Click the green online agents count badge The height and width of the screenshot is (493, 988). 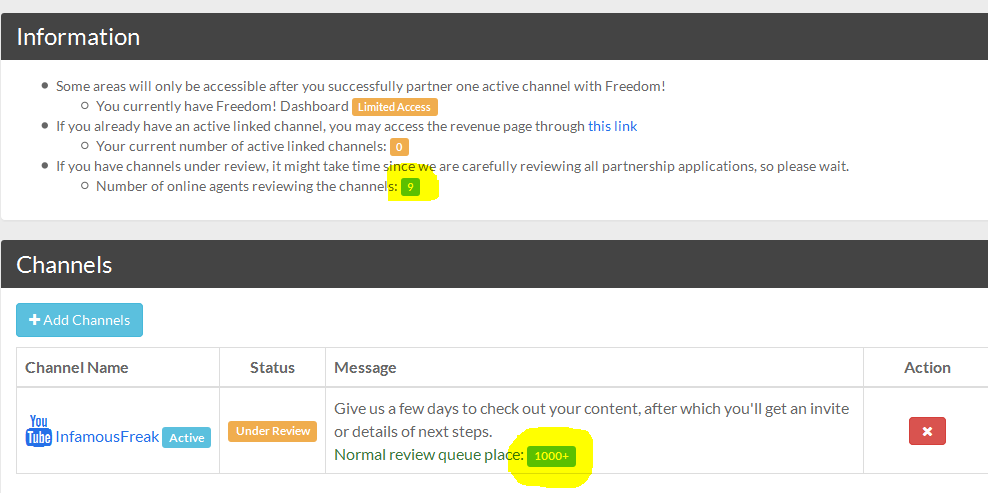point(410,187)
